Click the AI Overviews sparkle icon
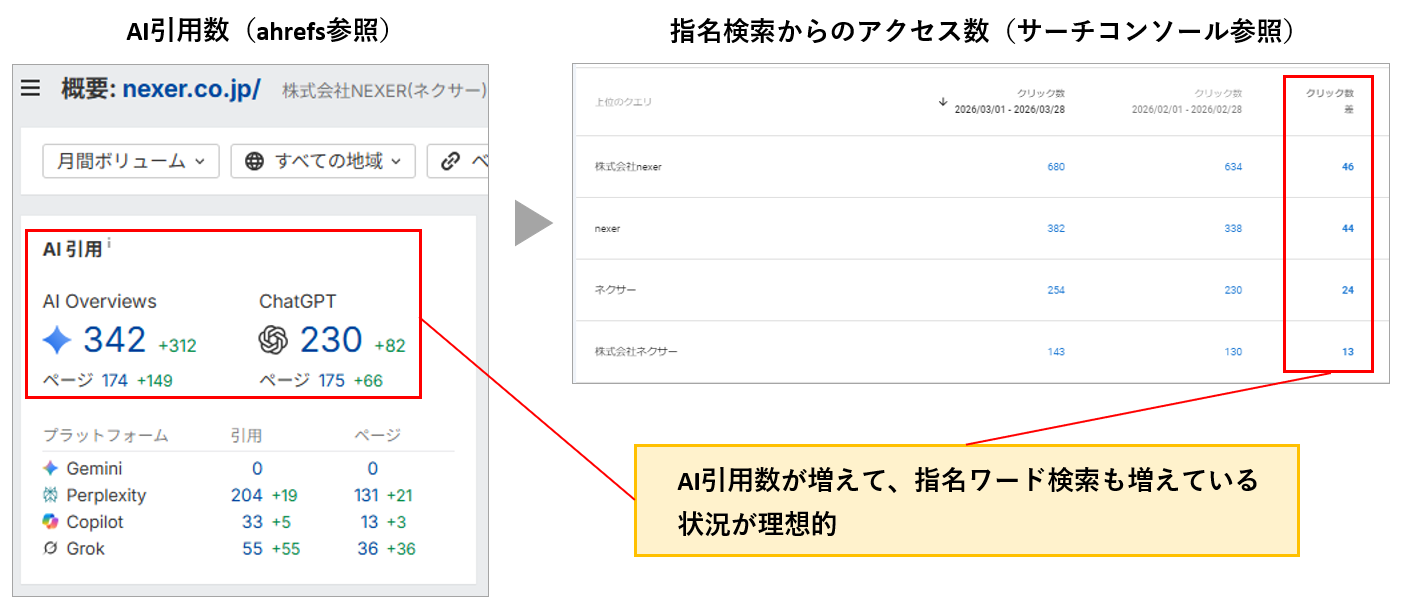 coord(58,341)
